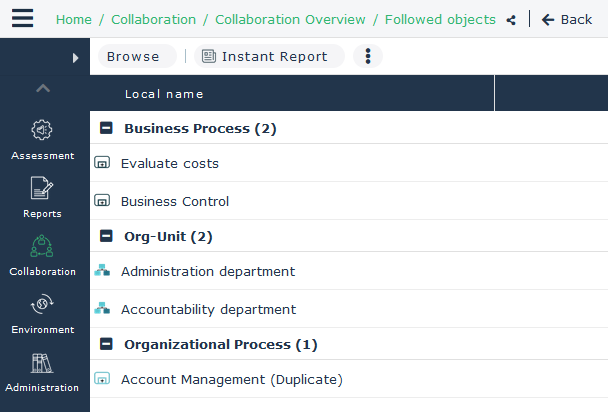Collapse the Org-Unit group
Screen dimensions: 608x412
pos(106,237)
